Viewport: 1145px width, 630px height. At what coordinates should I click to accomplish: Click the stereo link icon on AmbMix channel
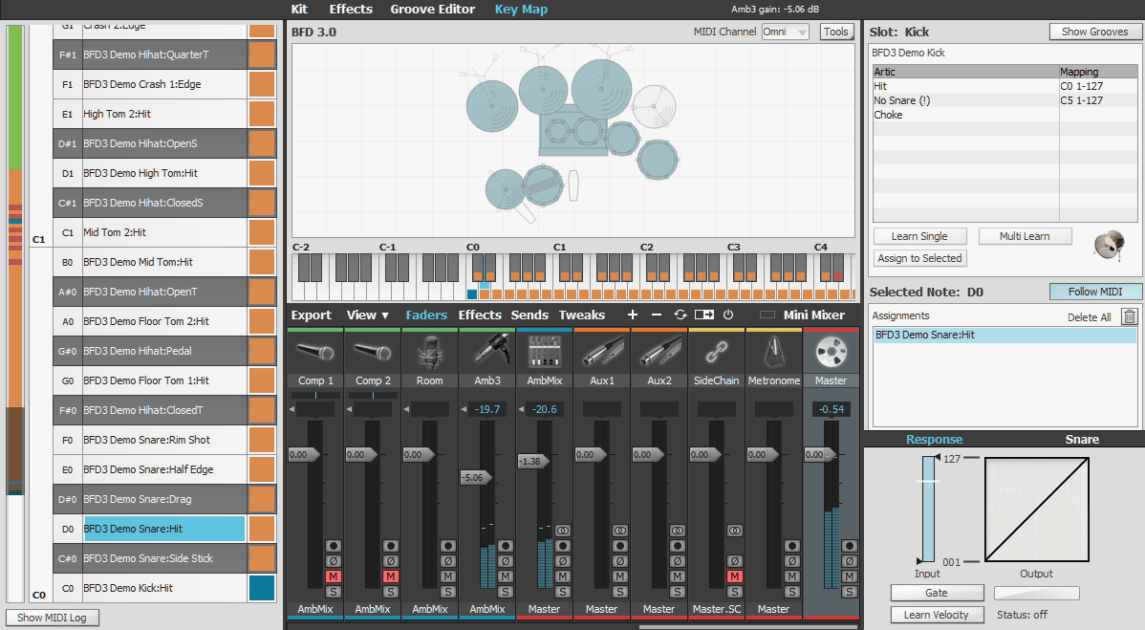click(562, 531)
